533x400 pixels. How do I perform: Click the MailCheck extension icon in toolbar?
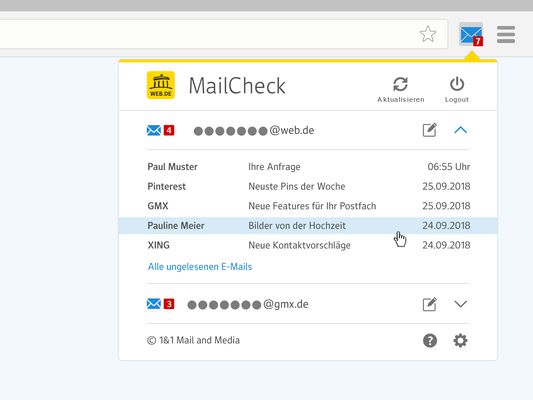pyautogui.click(x=471, y=34)
